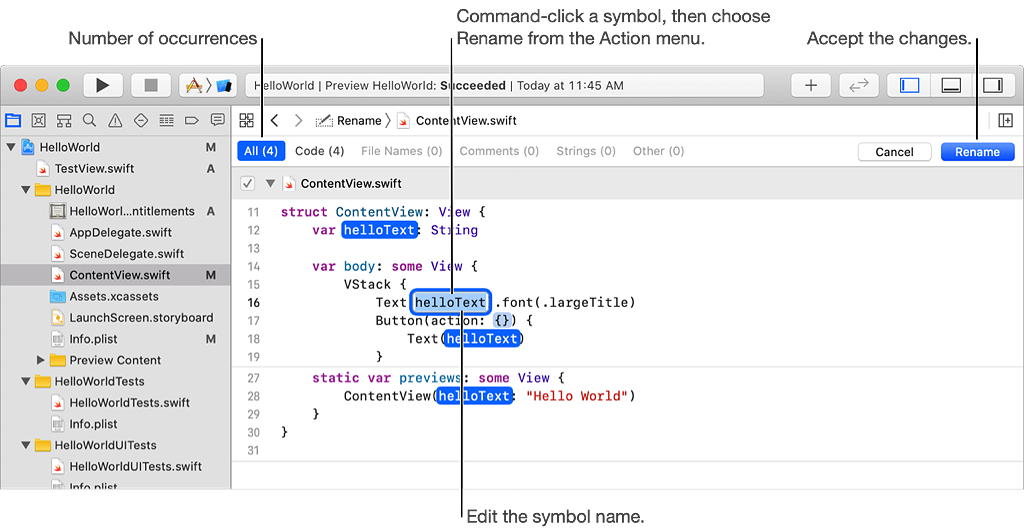1024x532 pixels.
Task: Confirm with the blue Rename button
Action: click(x=977, y=151)
